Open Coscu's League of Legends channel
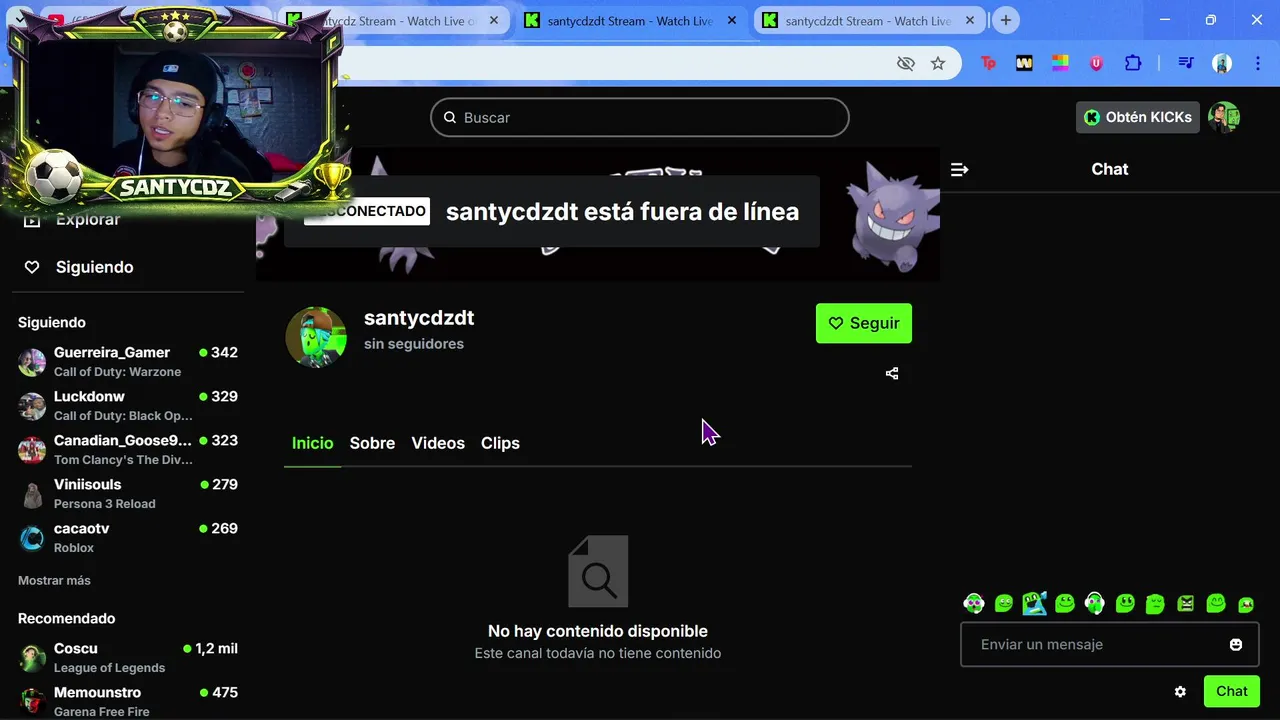 [128, 657]
